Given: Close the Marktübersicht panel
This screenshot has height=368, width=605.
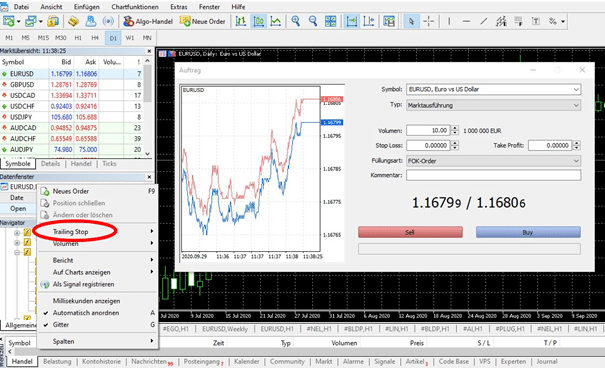Looking at the screenshot, I should tap(149, 51).
